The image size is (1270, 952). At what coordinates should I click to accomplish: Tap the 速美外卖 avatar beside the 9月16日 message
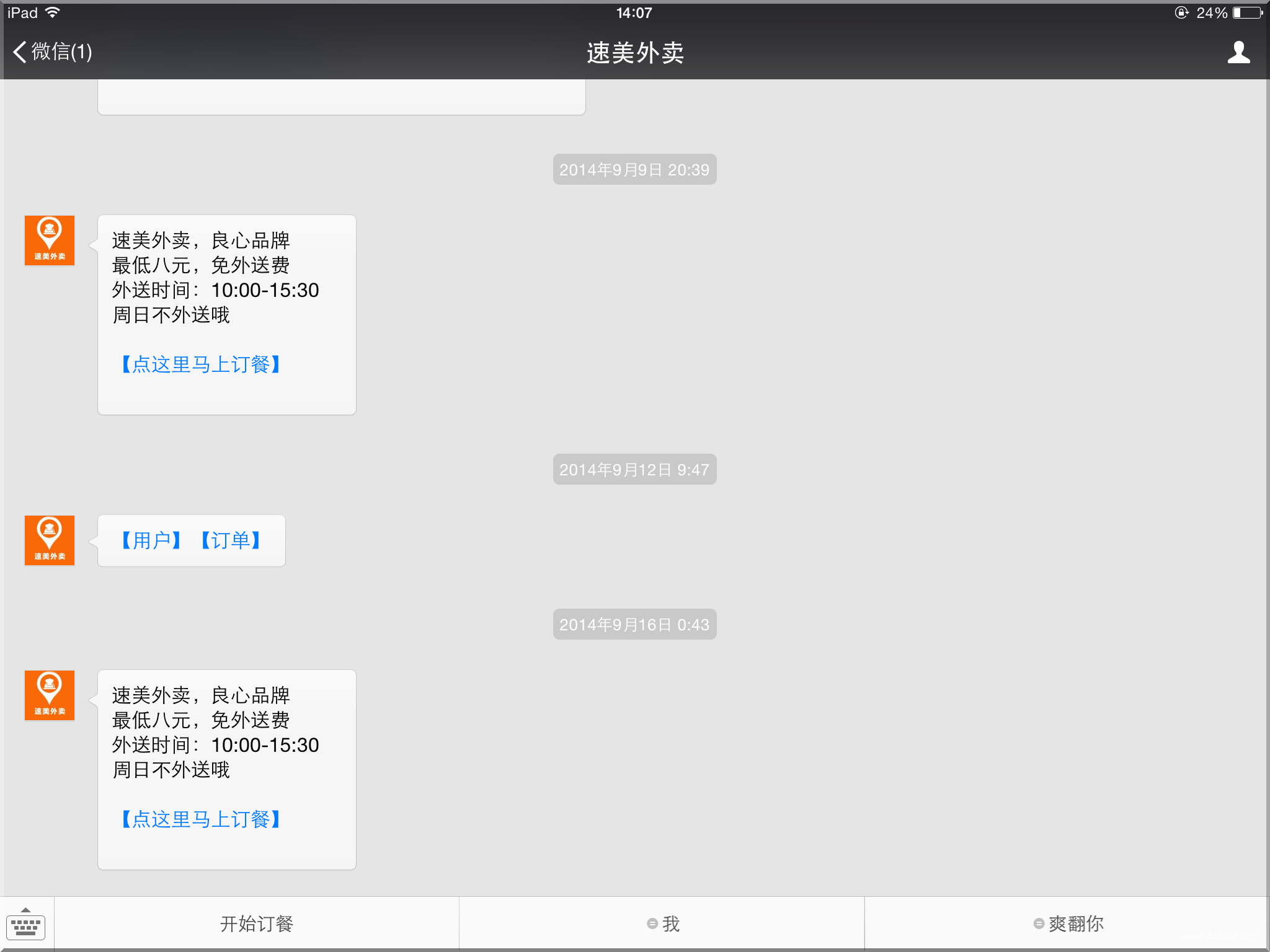click(x=50, y=695)
